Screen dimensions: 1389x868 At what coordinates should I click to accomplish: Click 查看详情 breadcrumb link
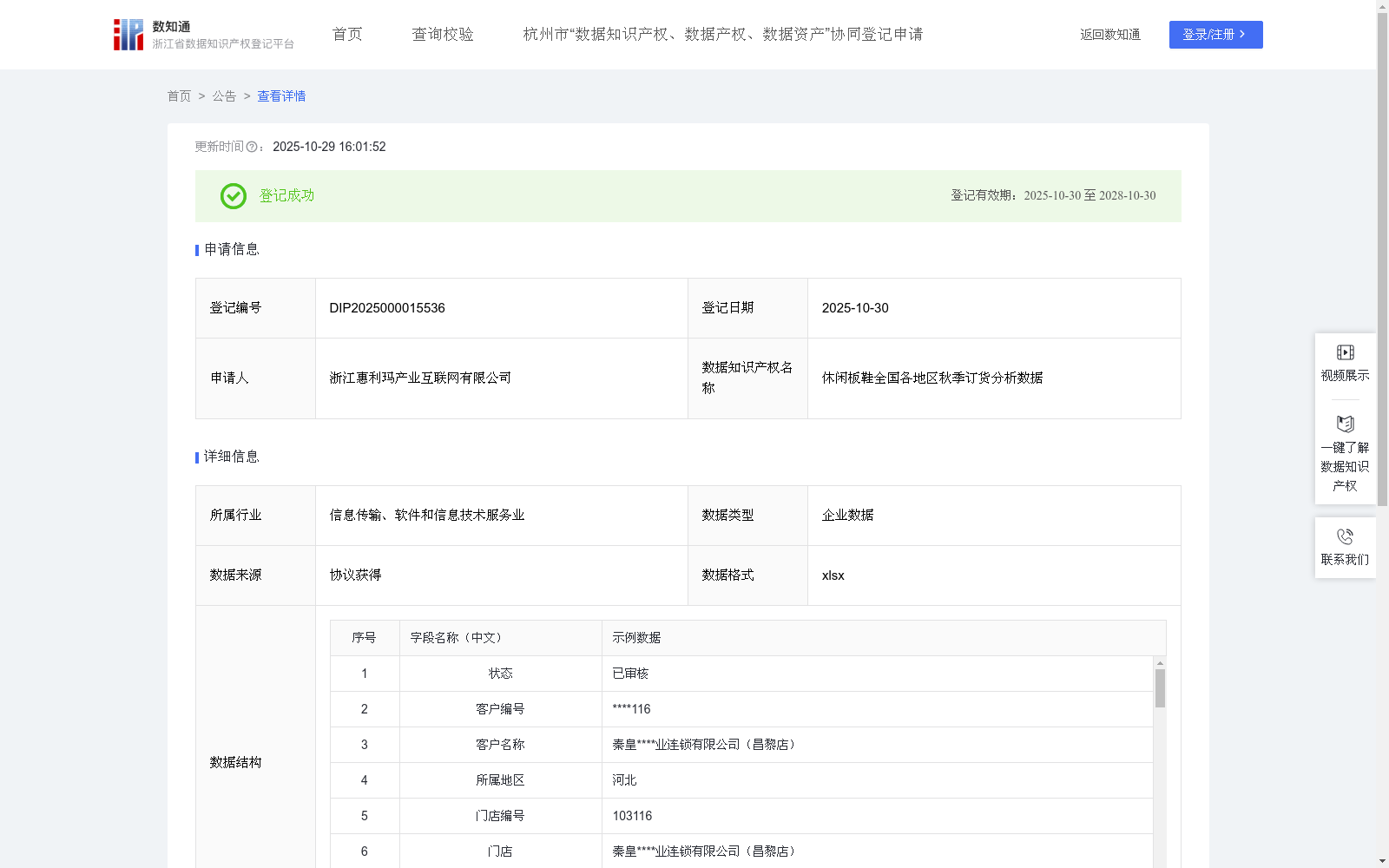point(281,96)
